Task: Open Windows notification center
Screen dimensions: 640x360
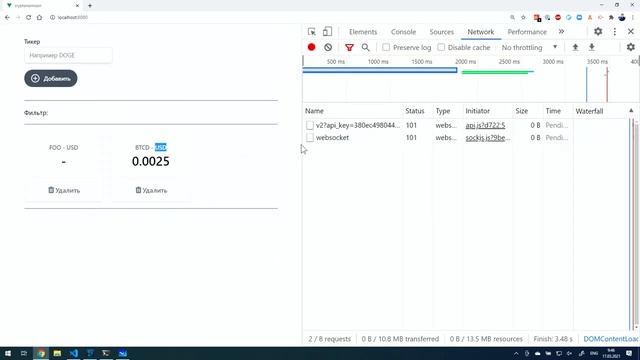Action: coord(629,353)
